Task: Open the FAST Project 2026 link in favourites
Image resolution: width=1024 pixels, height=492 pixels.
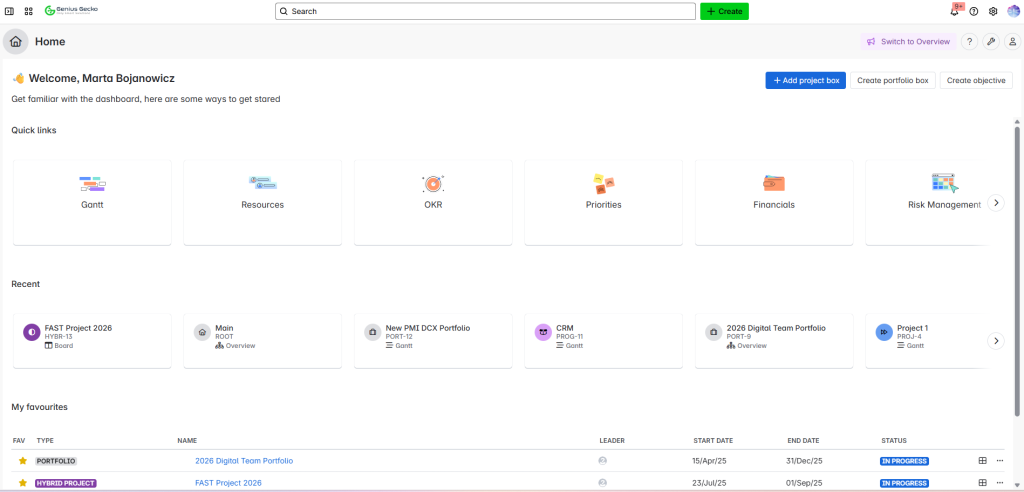Action: pos(228,483)
